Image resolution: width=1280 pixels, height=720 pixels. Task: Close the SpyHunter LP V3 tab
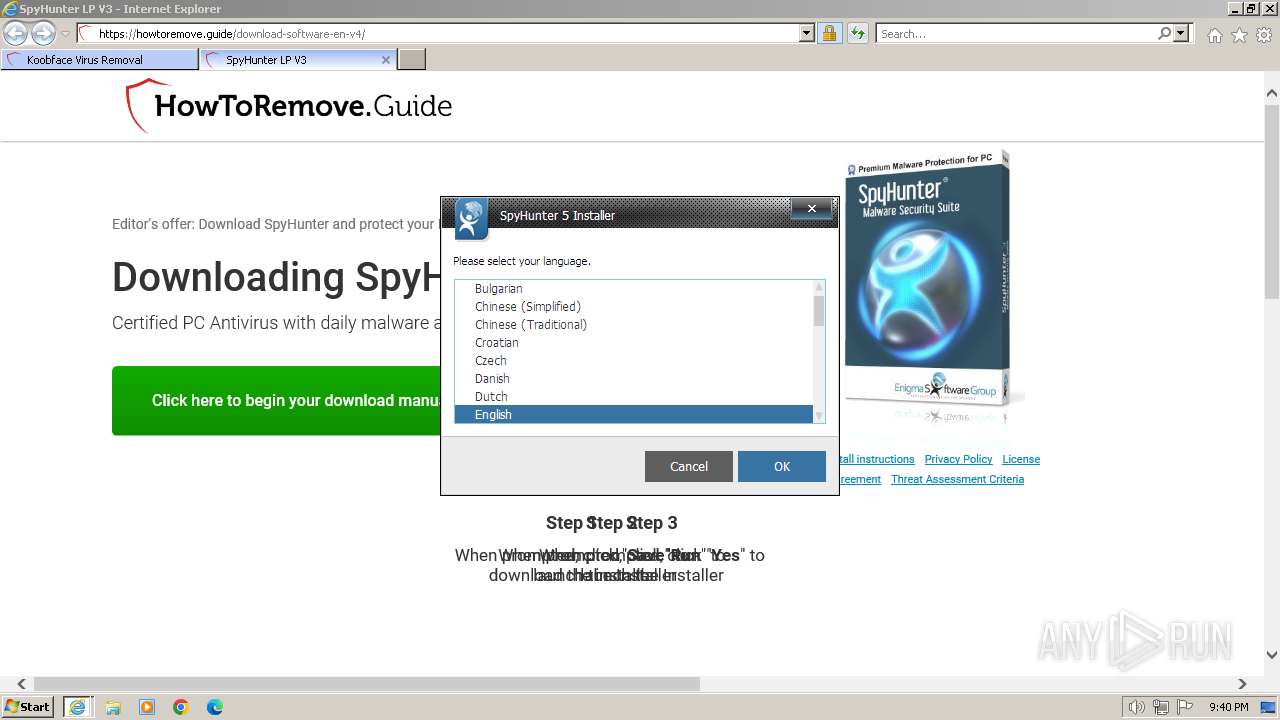click(x=386, y=60)
